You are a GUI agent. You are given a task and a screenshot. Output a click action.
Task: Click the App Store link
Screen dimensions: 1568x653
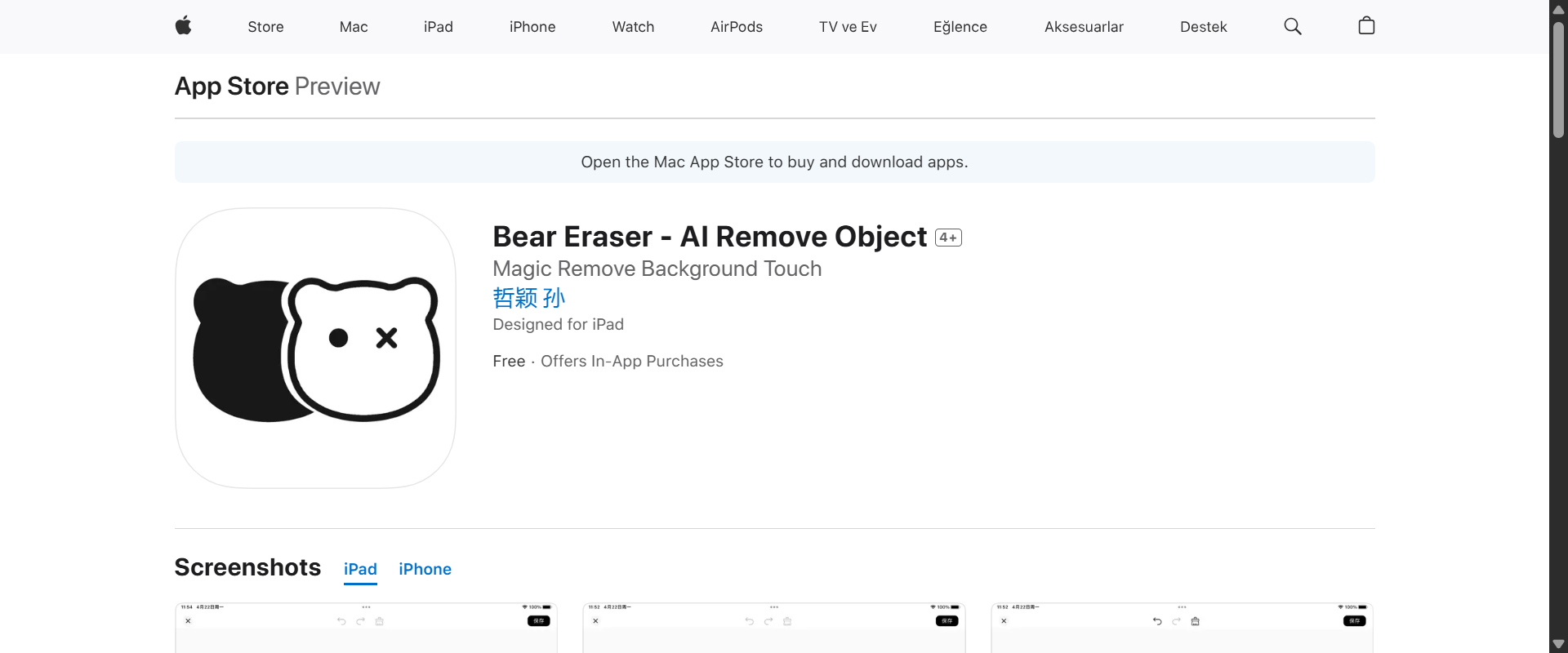tap(230, 86)
